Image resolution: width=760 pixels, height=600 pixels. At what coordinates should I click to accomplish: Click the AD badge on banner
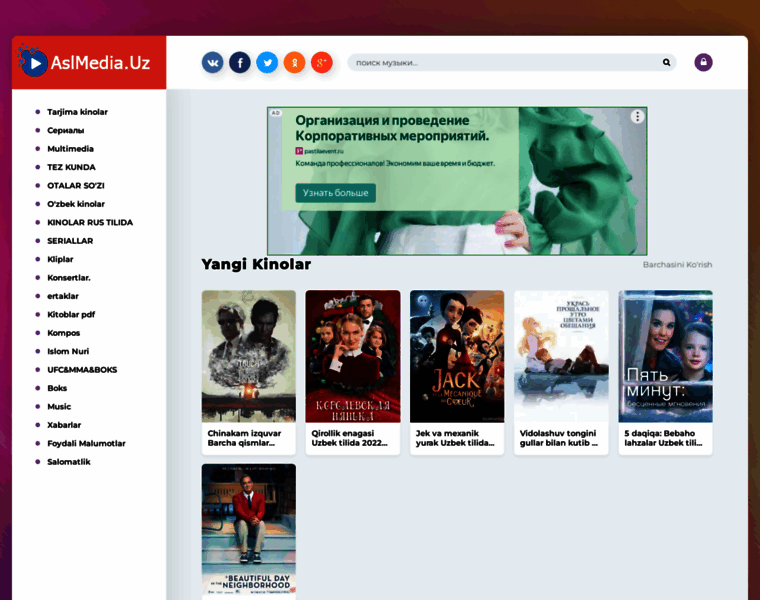tap(276, 113)
